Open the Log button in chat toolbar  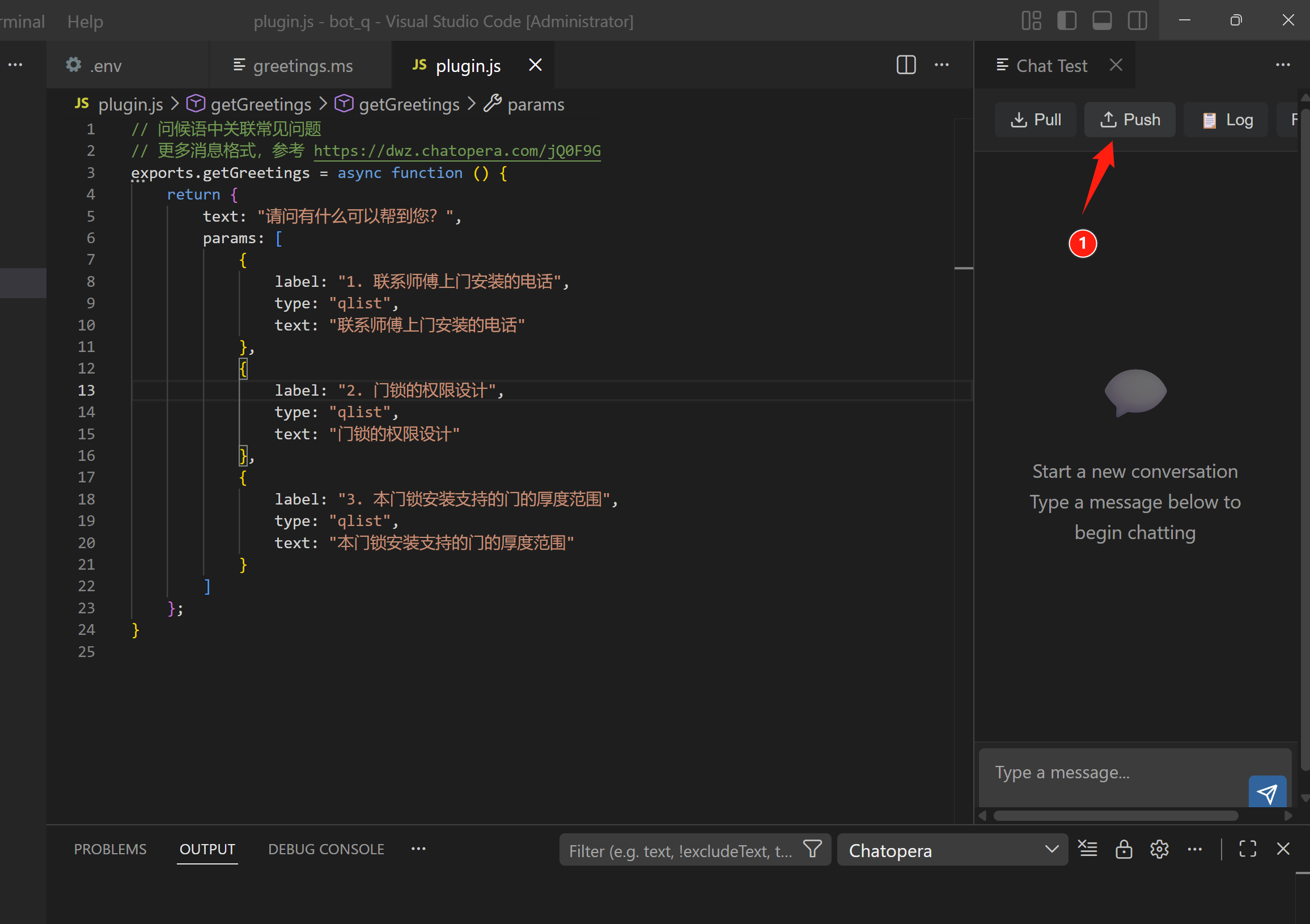[x=1226, y=120]
